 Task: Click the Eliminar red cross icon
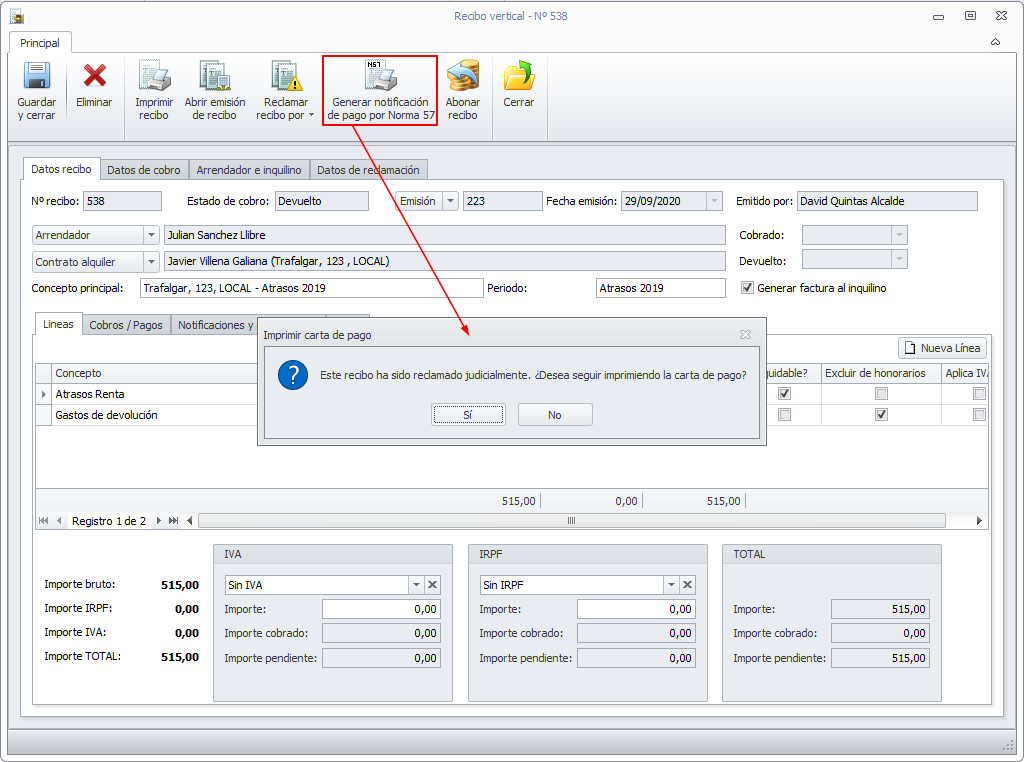pos(95,76)
